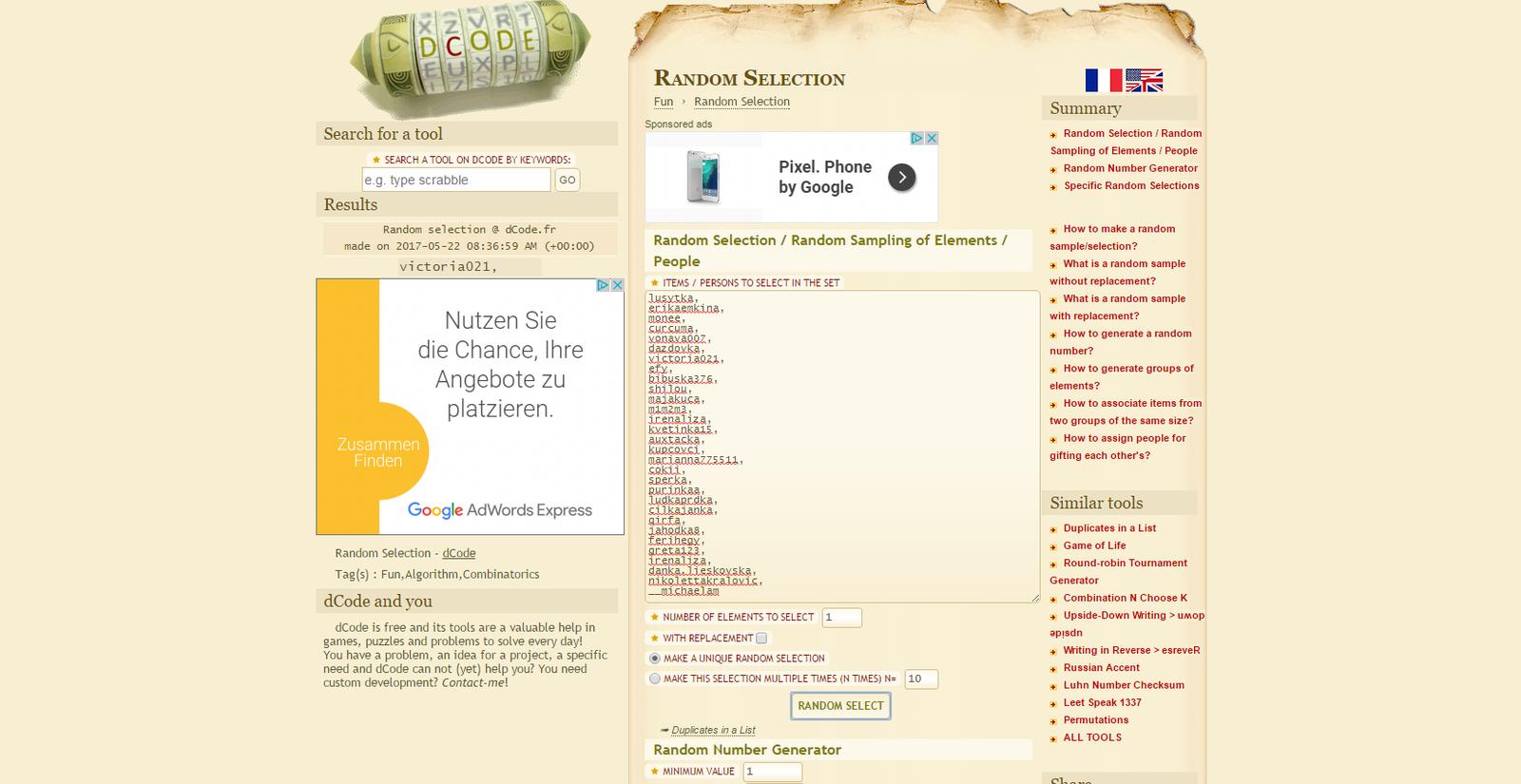Close the Pixel phone ad
1521x784 pixels.
pyautogui.click(x=932, y=139)
